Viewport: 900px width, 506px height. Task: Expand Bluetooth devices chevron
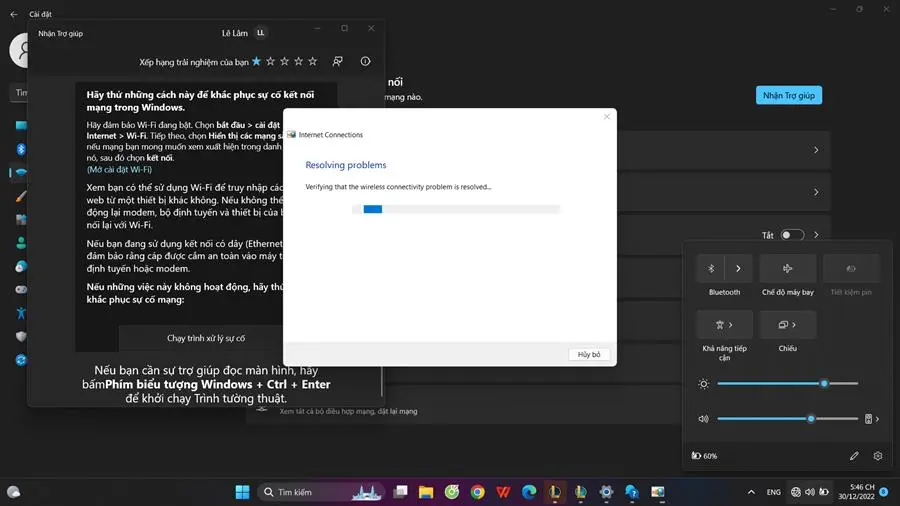(x=738, y=268)
